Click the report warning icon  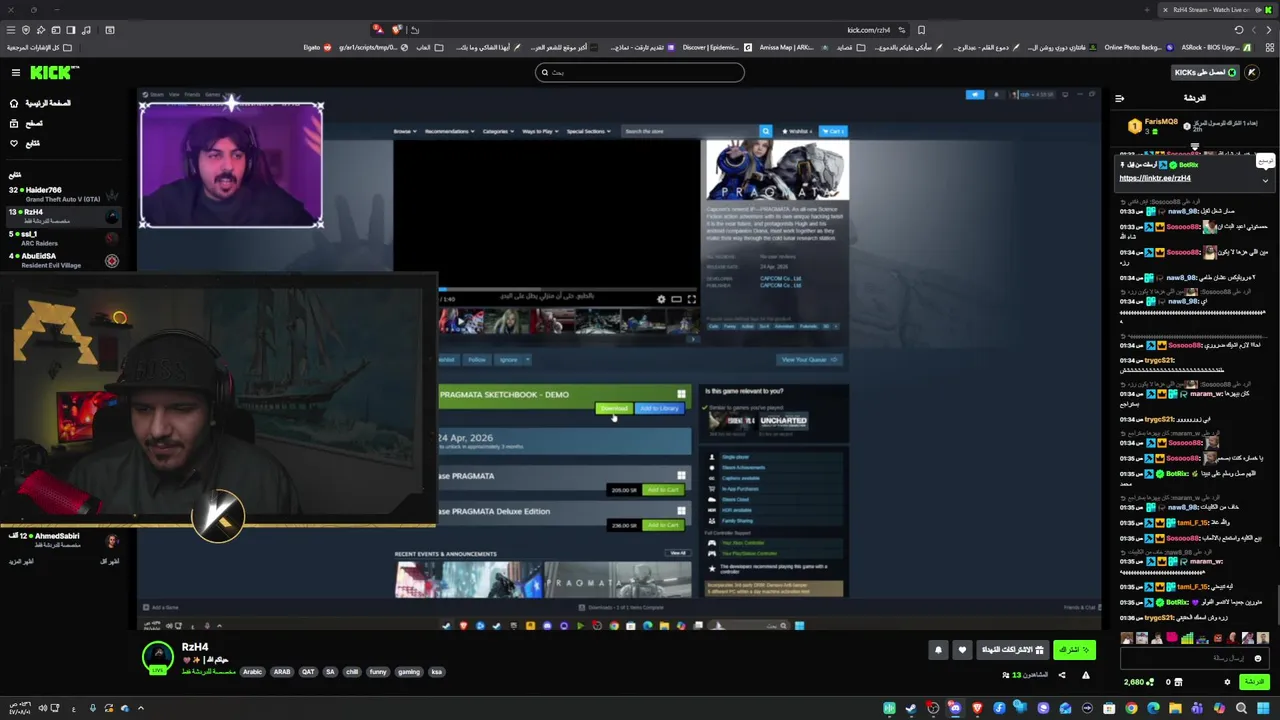[x=1086, y=675]
